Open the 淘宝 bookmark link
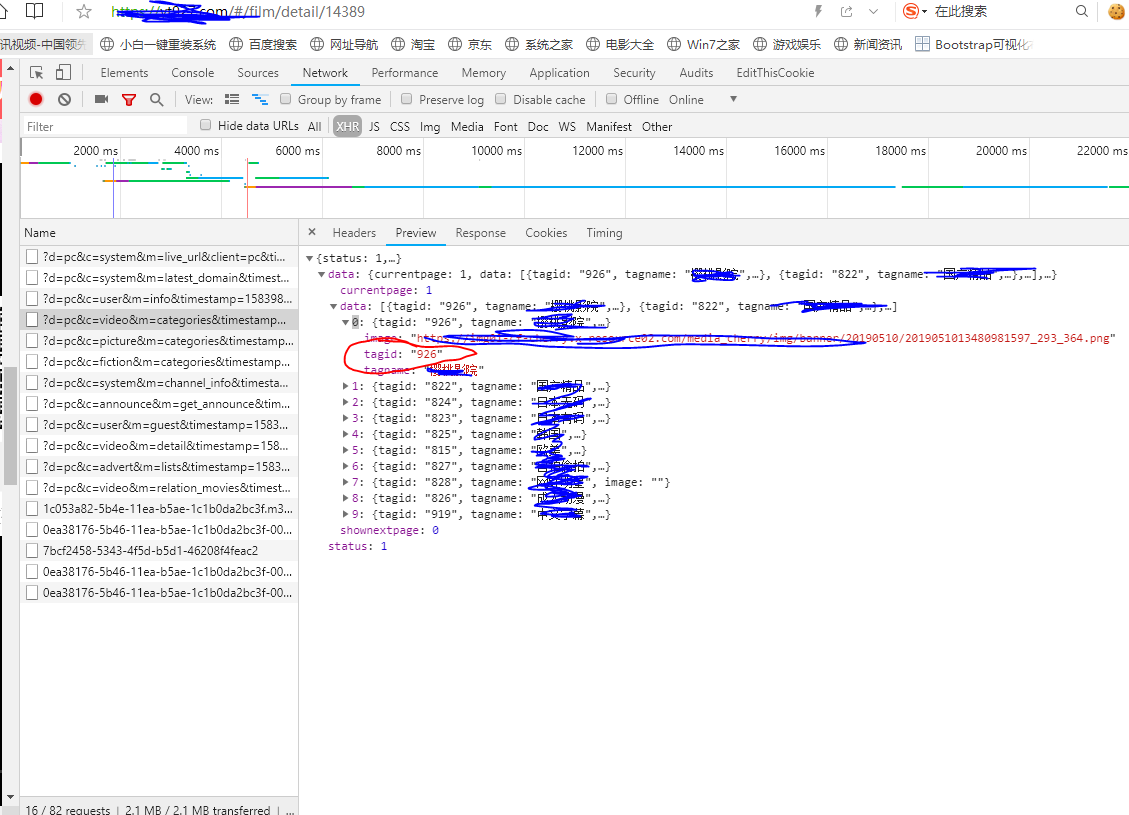 413,45
